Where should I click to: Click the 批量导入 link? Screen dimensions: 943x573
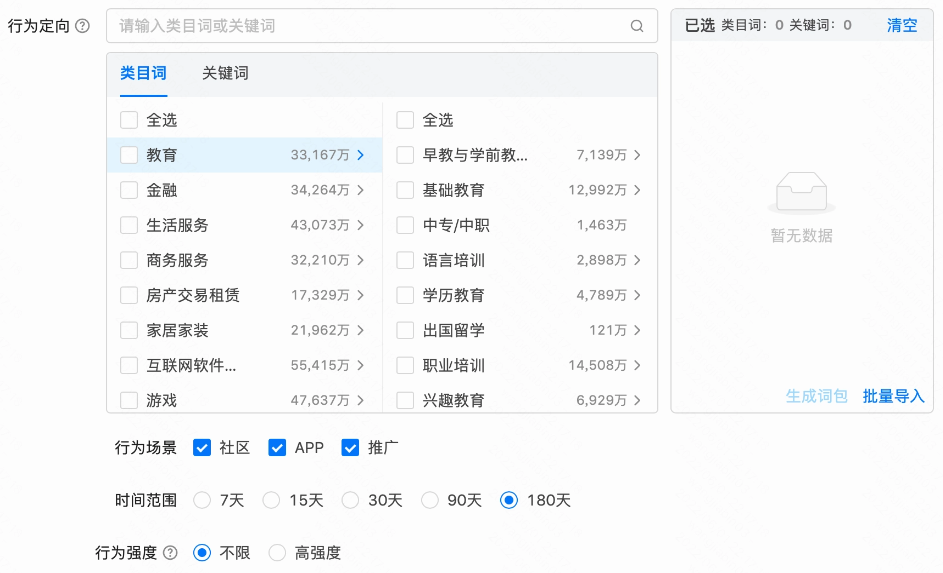893,396
